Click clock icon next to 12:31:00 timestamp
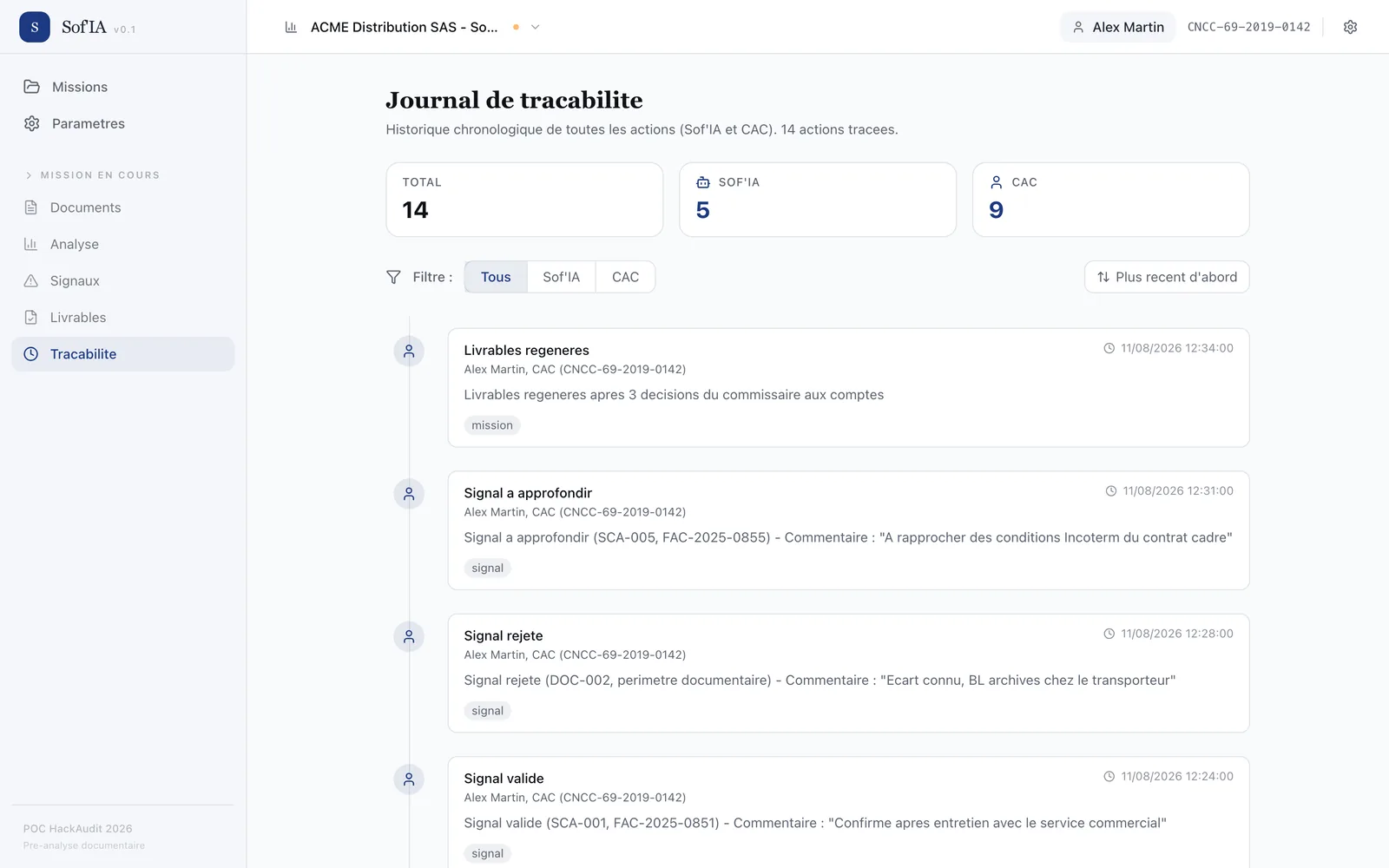This screenshot has height=868, width=1389. pyautogui.click(x=1111, y=491)
